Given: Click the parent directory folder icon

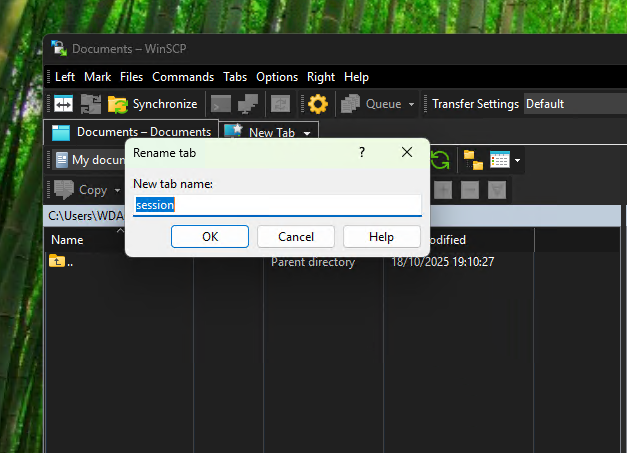Looking at the screenshot, I should tap(57, 262).
